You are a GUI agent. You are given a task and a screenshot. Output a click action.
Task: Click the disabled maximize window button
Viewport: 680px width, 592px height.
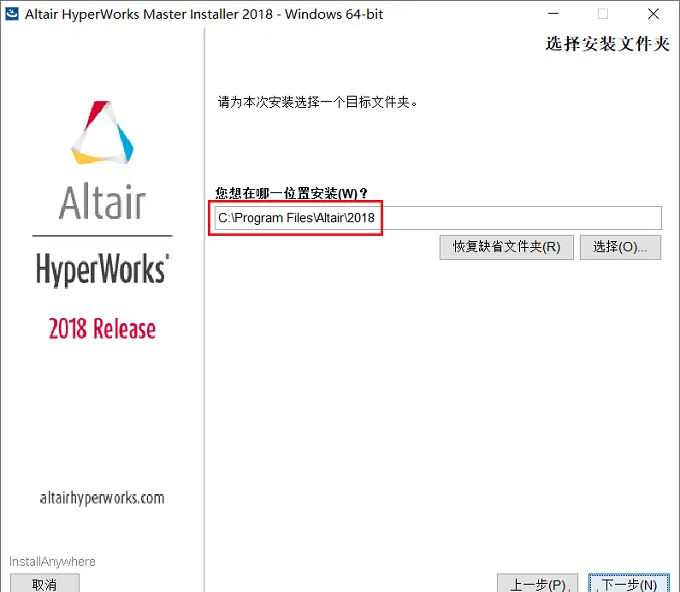pyautogui.click(x=603, y=14)
